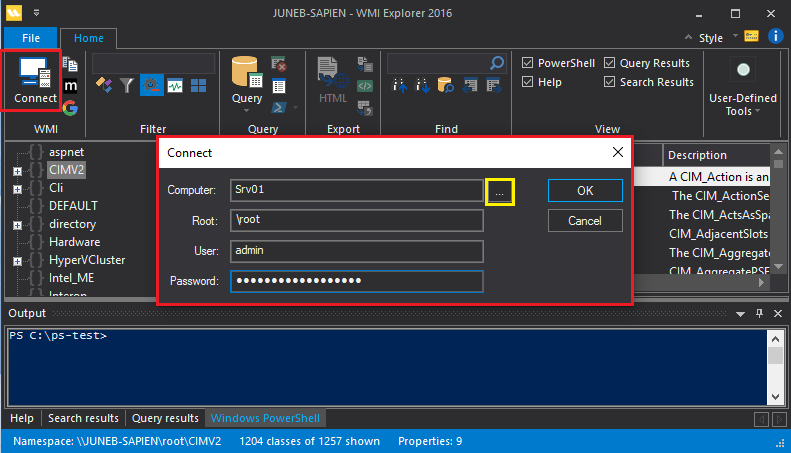Screen dimensions: 791x453
Task: Open the MSDN 'm' search icon
Action: point(71,86)
